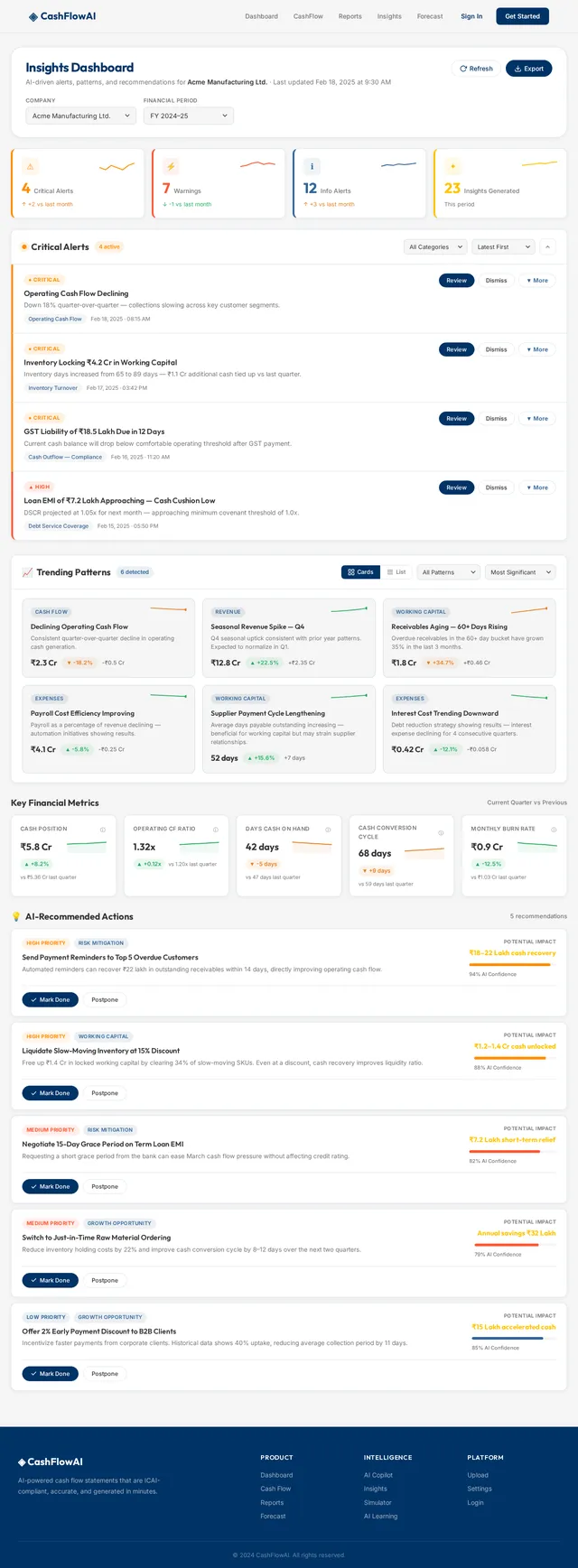Collapse the Critical Alerts section chevron
This screenshot has height=1568, width=578.
coord(548,246)
